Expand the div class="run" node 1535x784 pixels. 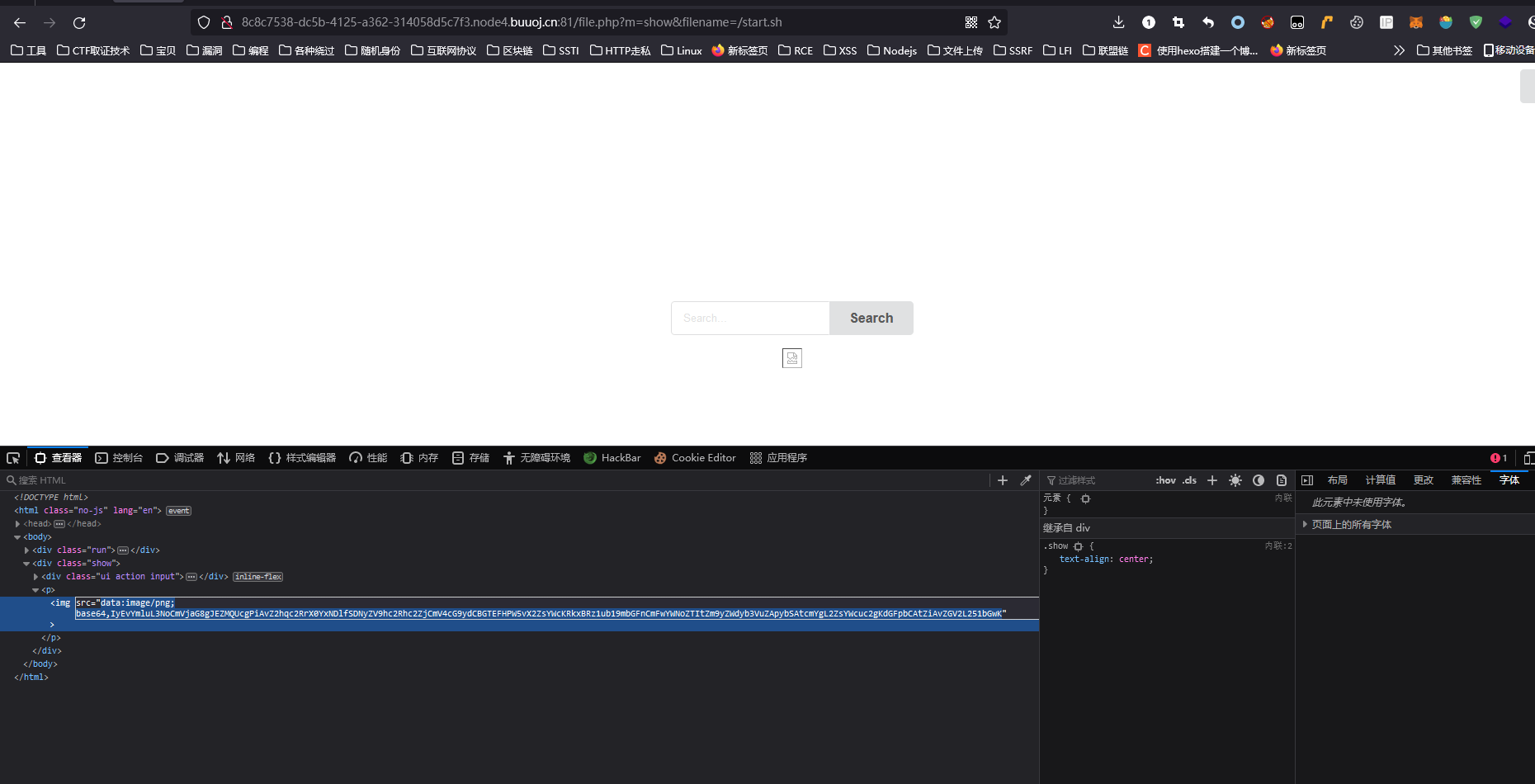click(26, 550)
